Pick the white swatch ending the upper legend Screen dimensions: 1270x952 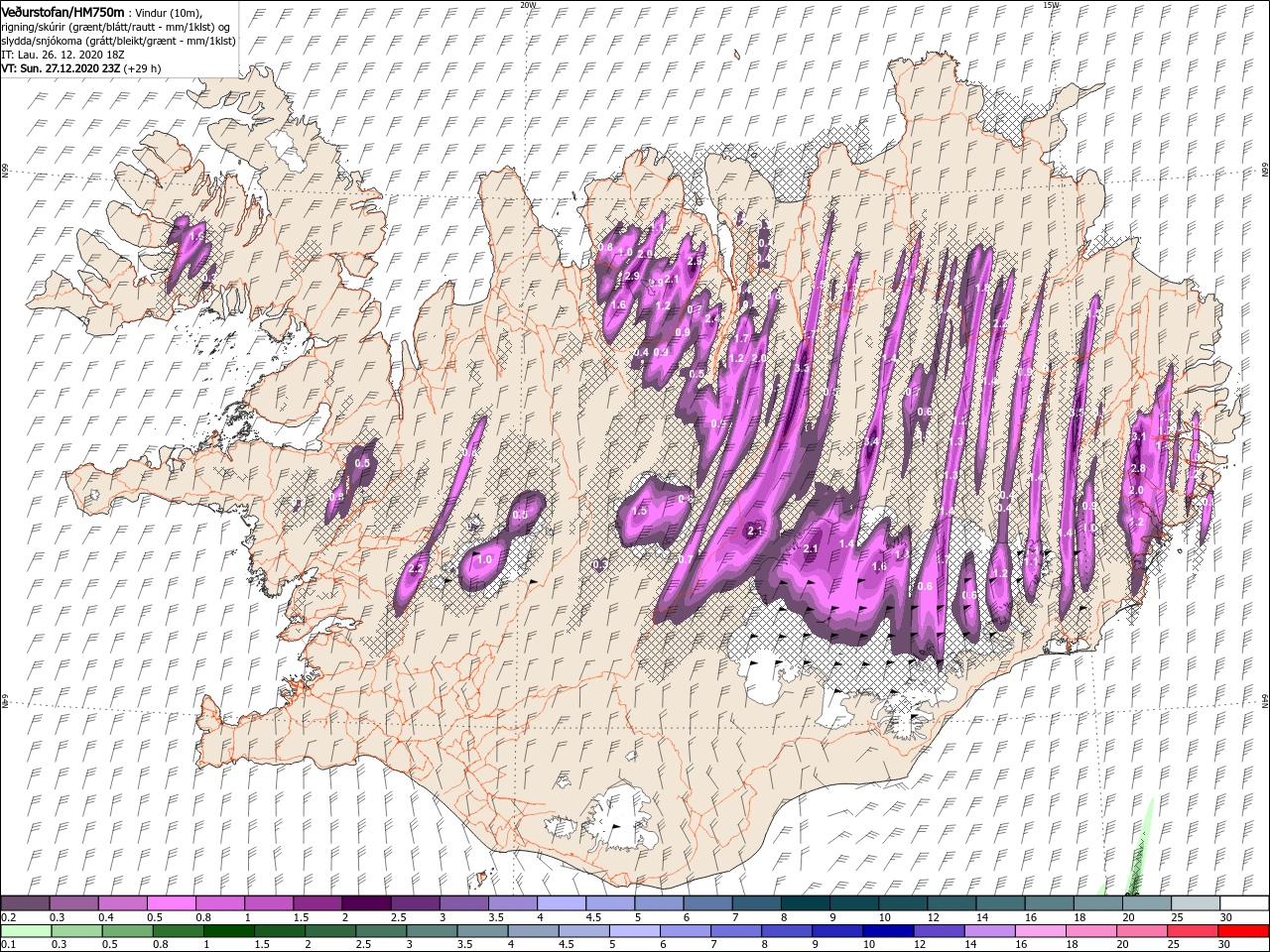tap(1243, 903)
